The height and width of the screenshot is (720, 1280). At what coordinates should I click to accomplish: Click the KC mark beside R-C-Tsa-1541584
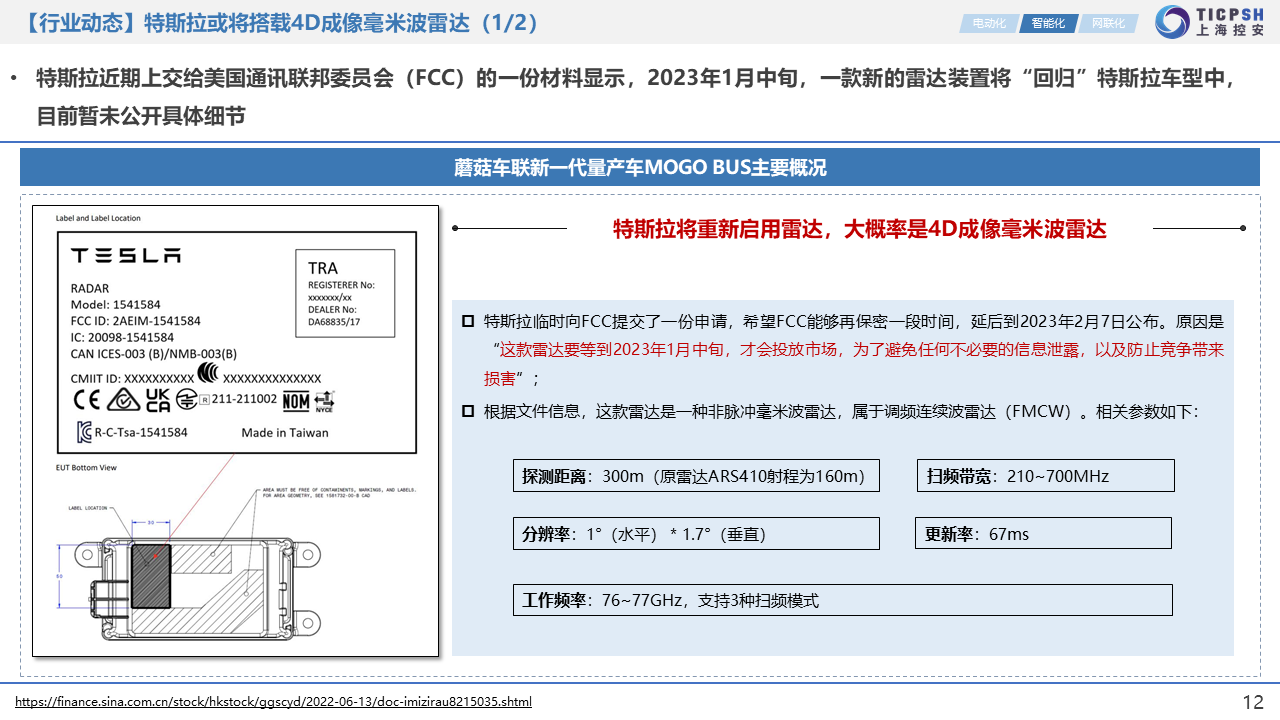coord(84,433)
